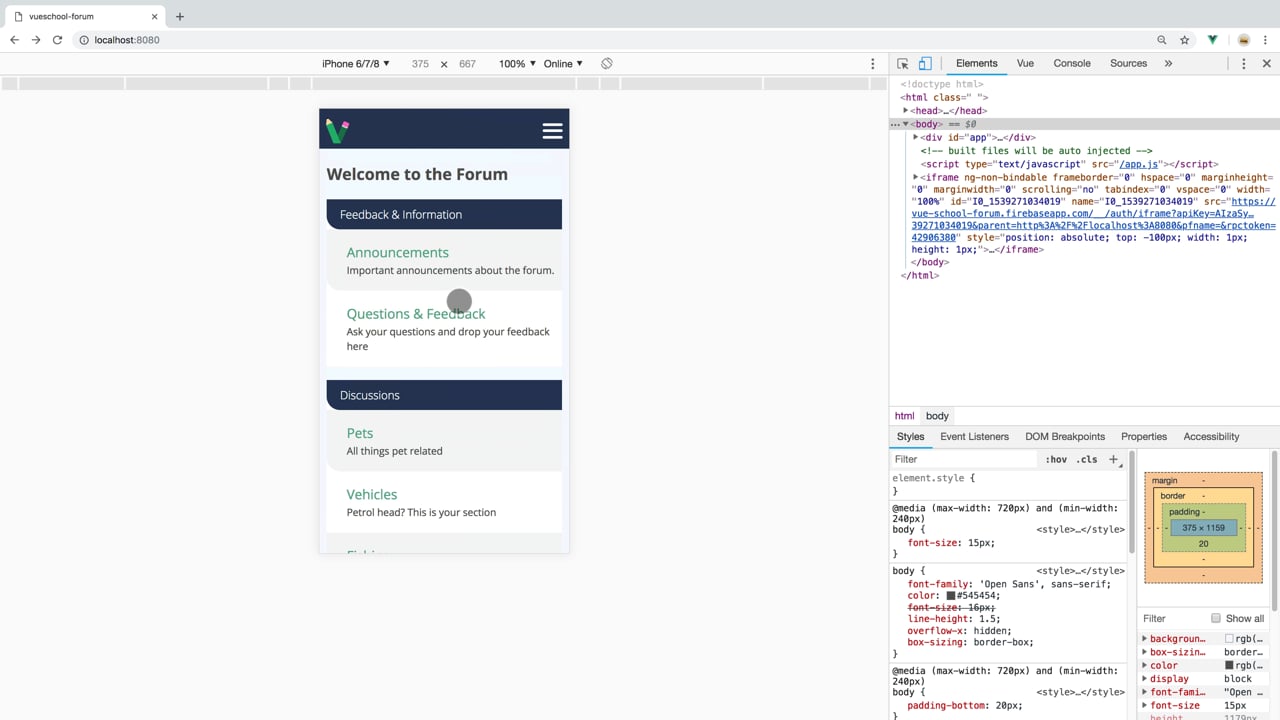Open the Vehicles forum link
1280x720 pixels.
point(372,494)
